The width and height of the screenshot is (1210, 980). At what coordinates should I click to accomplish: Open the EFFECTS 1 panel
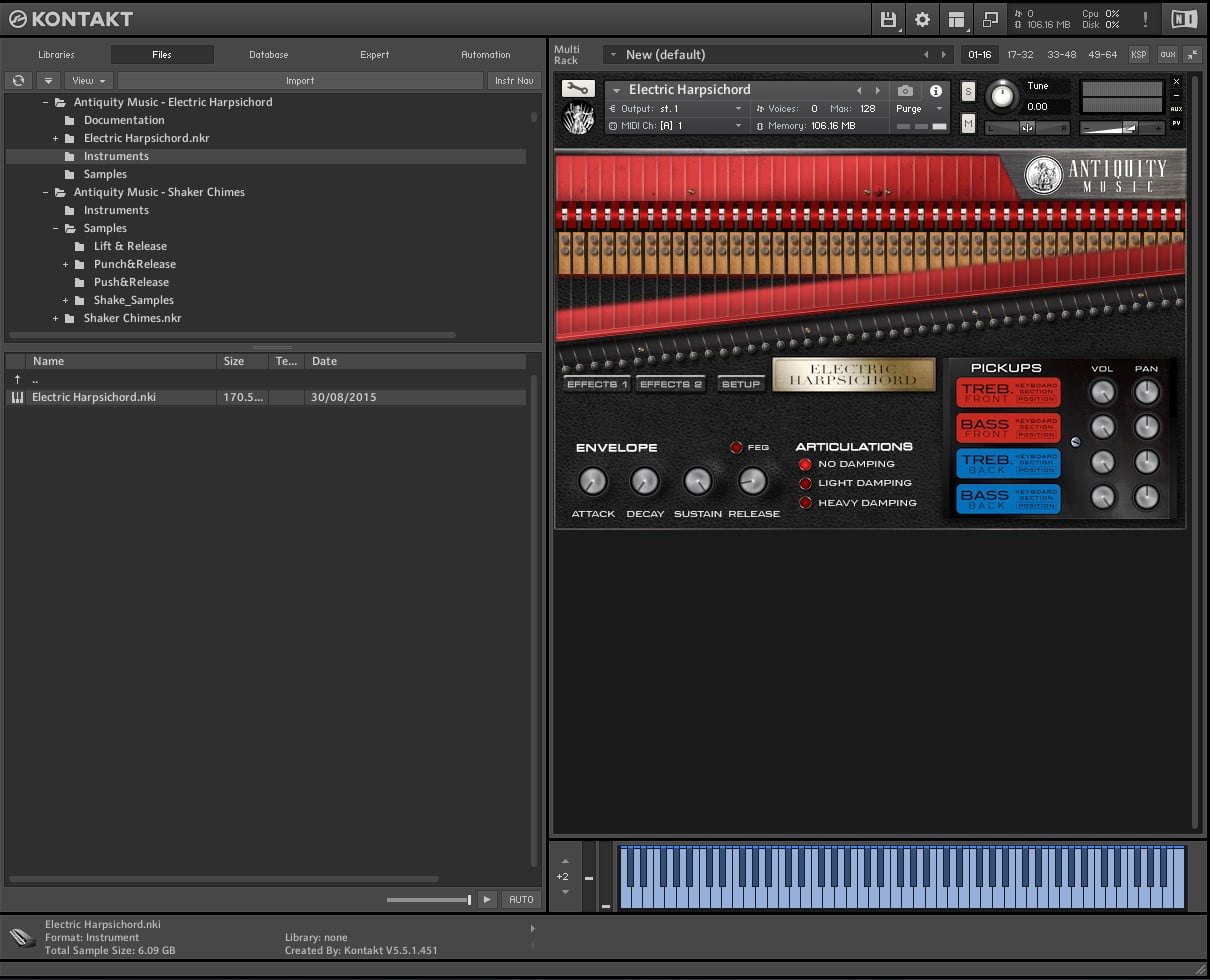(x=596, y=382)
